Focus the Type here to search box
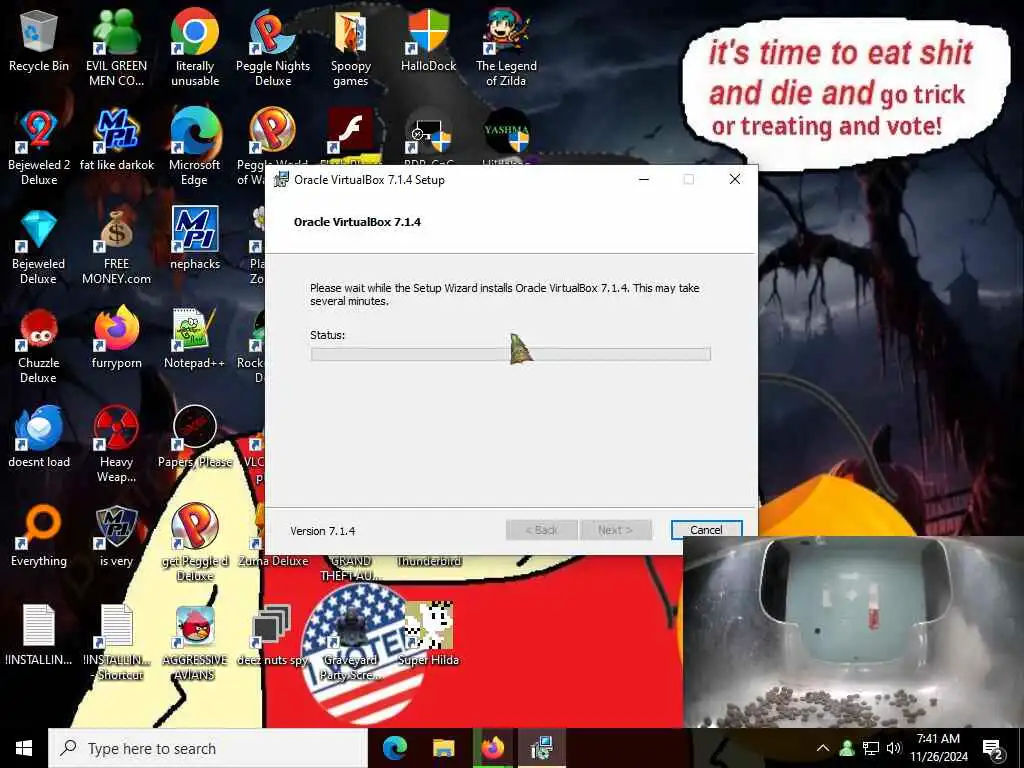This screenshot has height=768, width=1024. 208,748
